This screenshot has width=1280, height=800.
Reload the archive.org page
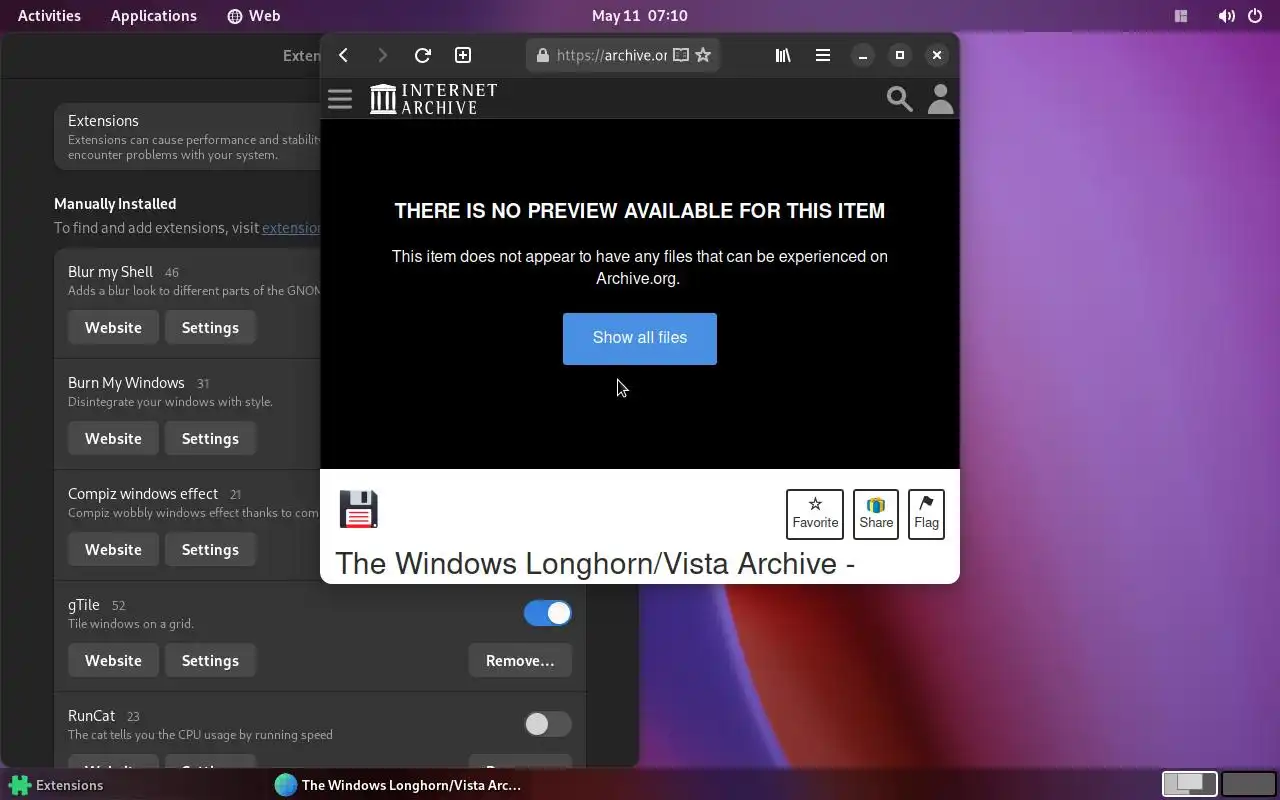point(422,55)
